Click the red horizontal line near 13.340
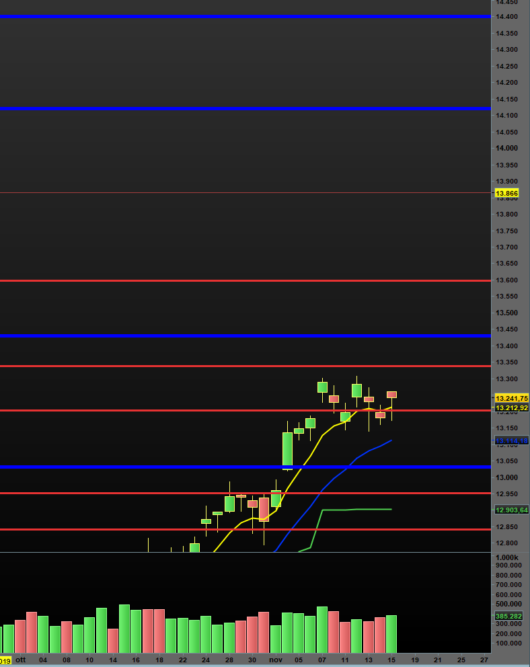 [x=245, y=366]
